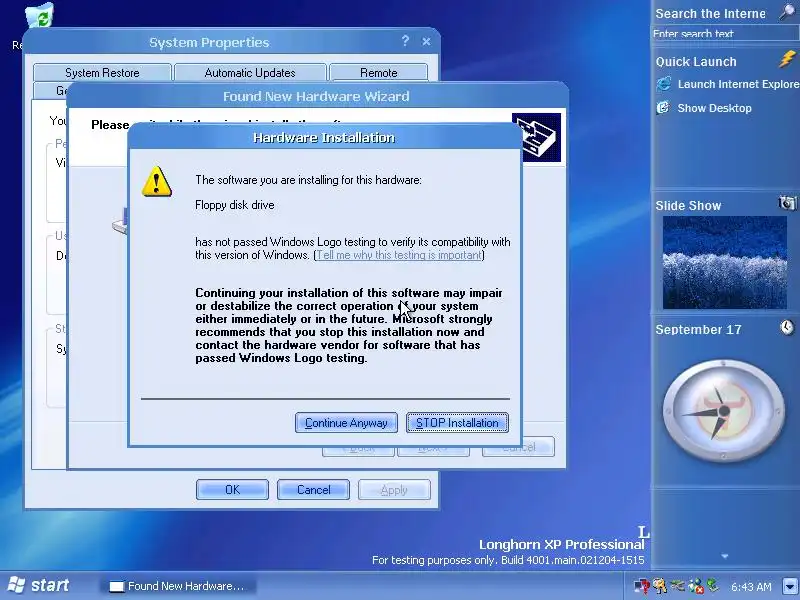Open the Start menu

[x=39, y=585]
